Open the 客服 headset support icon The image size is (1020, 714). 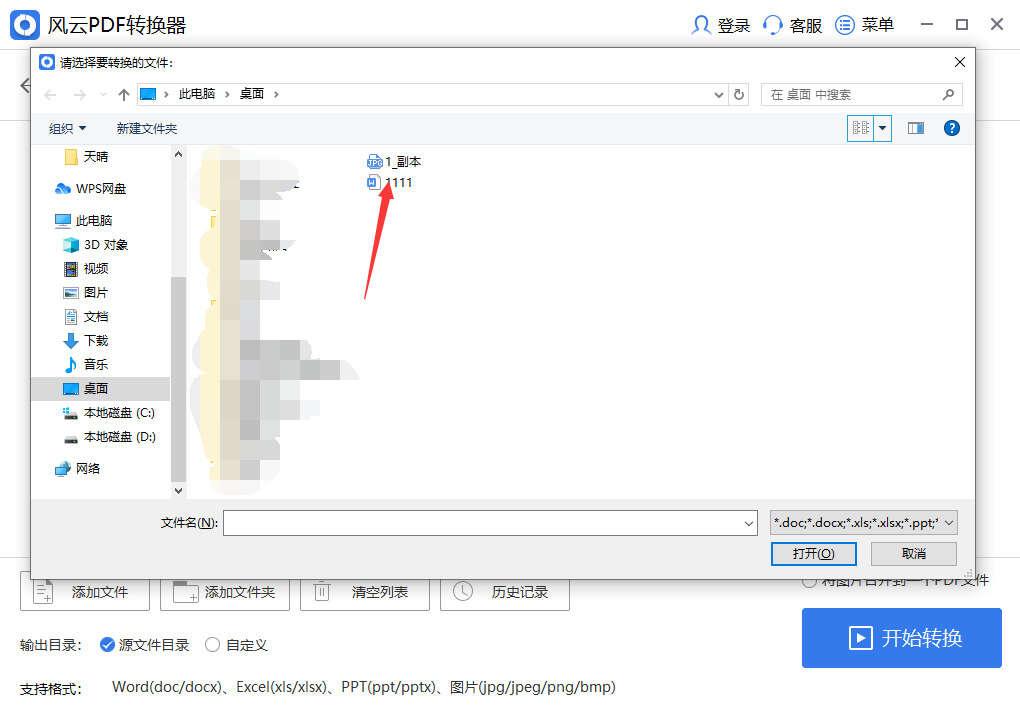[x=772, y=25]
